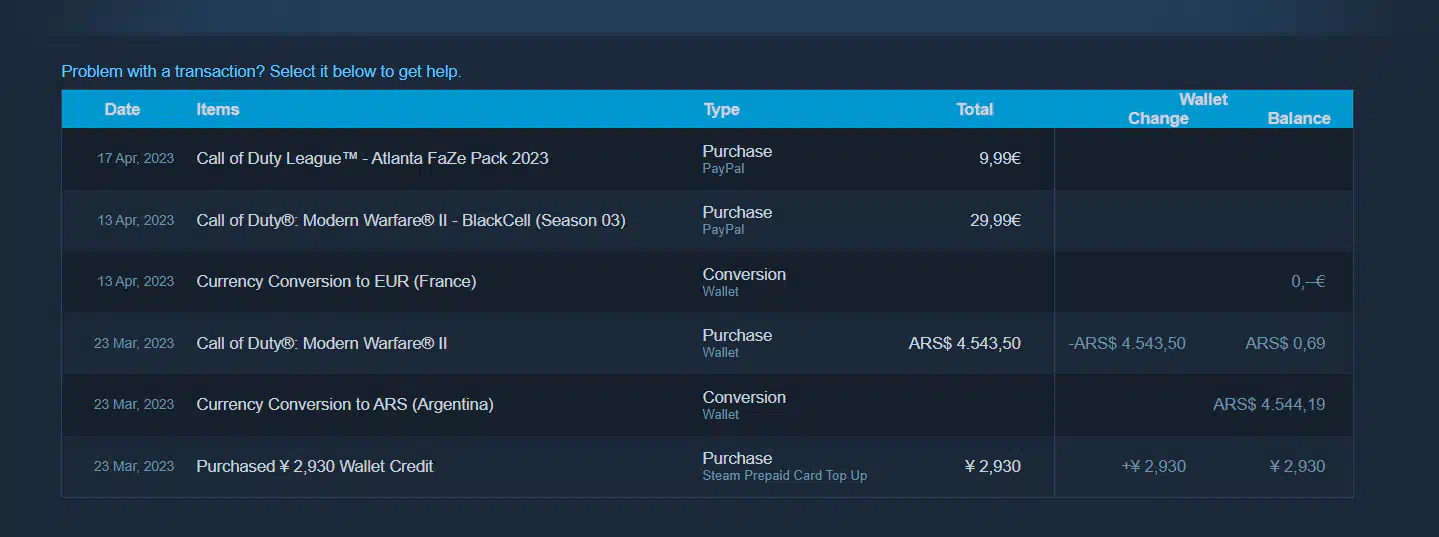Click the Type column header
The width and height of the screenshot is (1439, 537).
pos(721,109)
